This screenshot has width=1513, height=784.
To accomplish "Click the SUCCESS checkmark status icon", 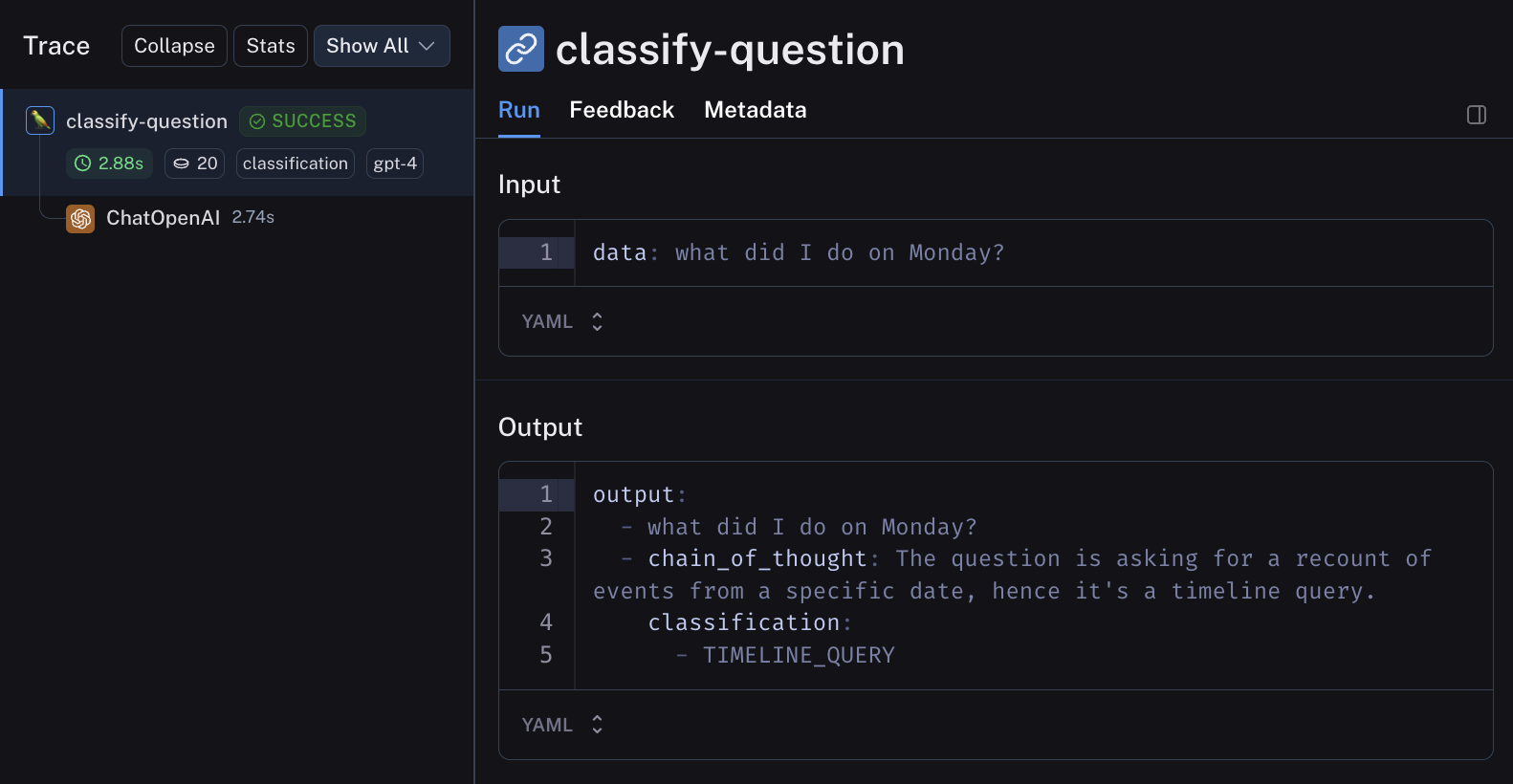I will click(257, 121).
